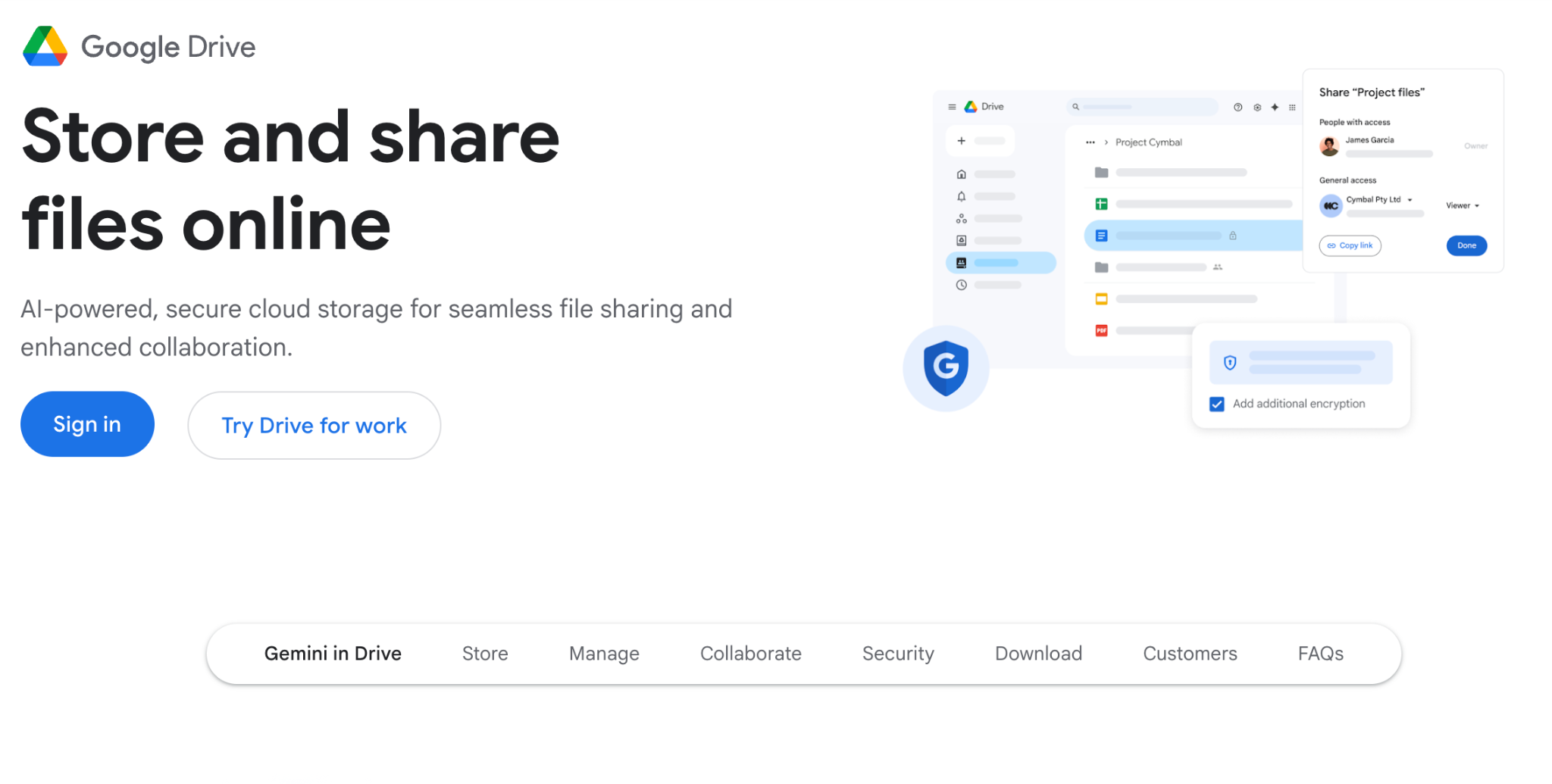Click the Gemini sparkle icon in the mockup
Image resolution: width=1552 pixels, height=784 pixels.
1275,107
